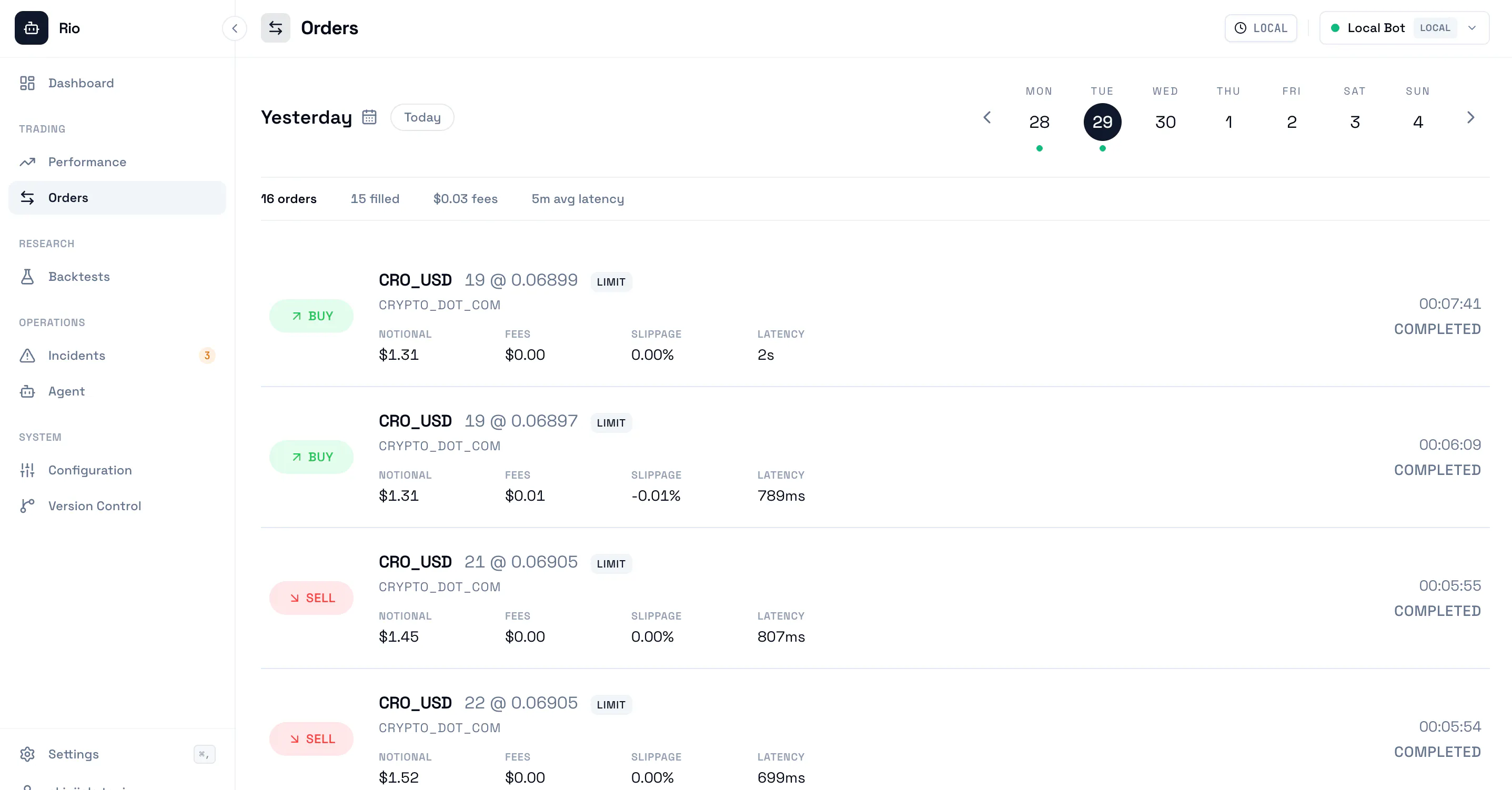Open the Performance page
The width and height of the screenshot is (1512, 790).
click(117, 162)
